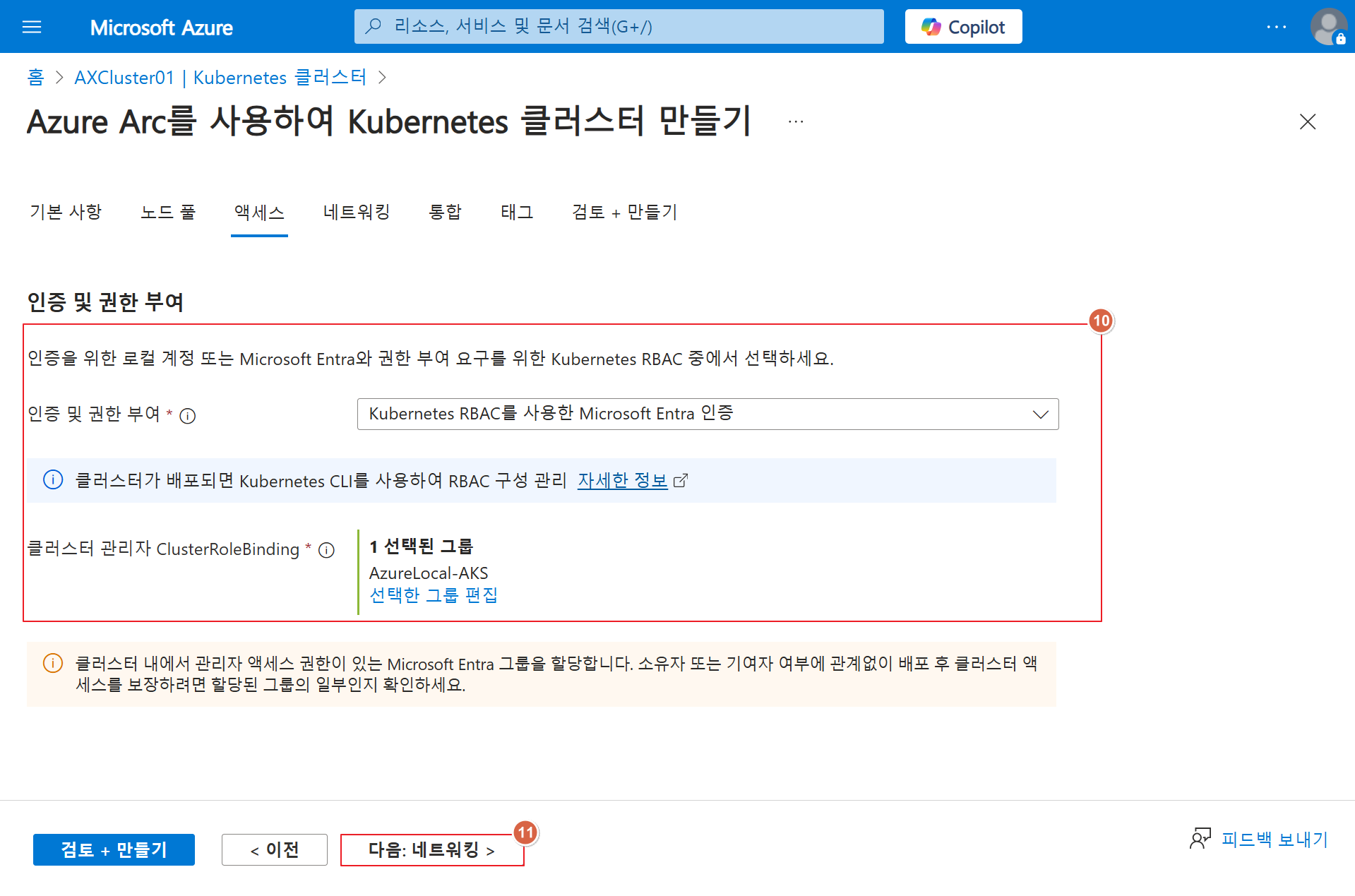Open the user account avatar

pyautogui.click(x=1328, y=27)
